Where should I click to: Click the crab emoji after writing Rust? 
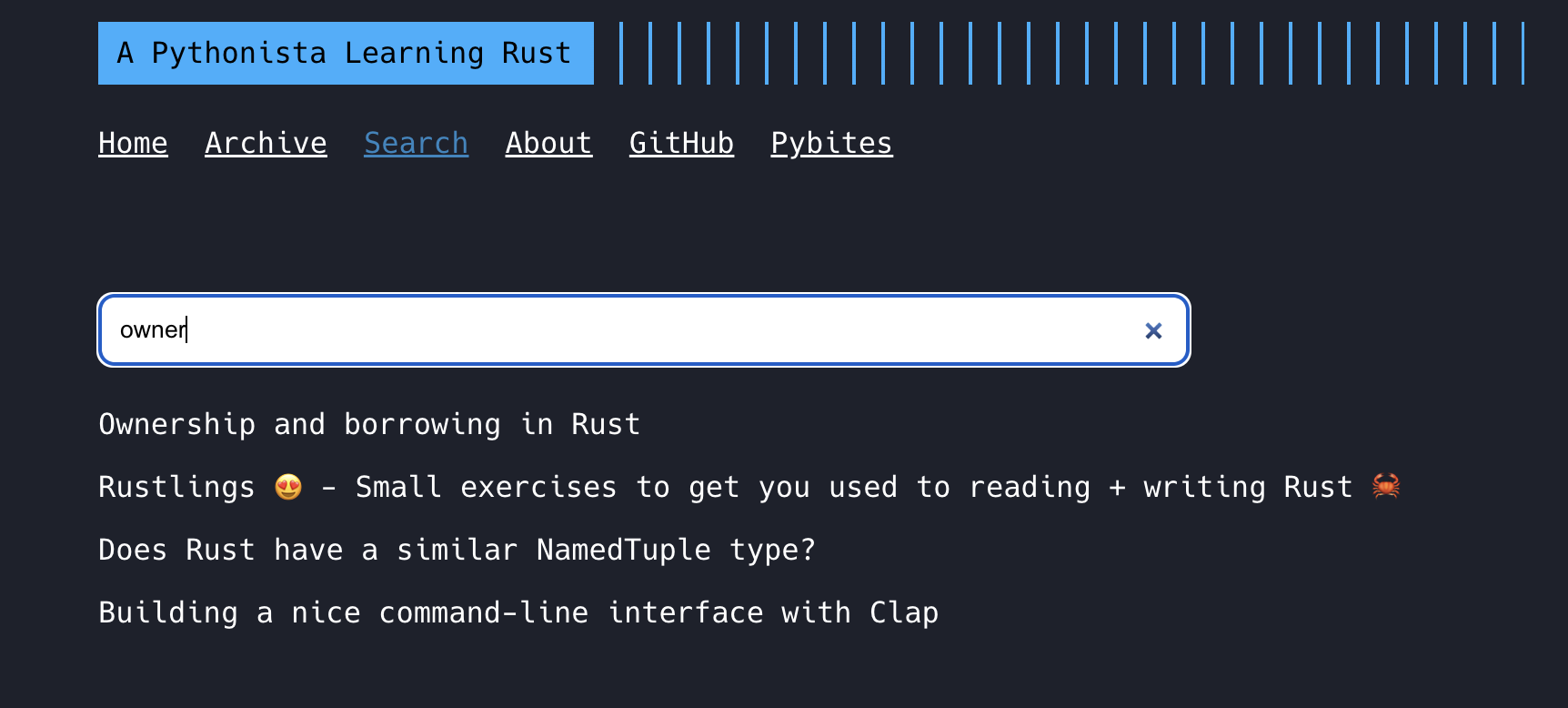coord(1386,486)
